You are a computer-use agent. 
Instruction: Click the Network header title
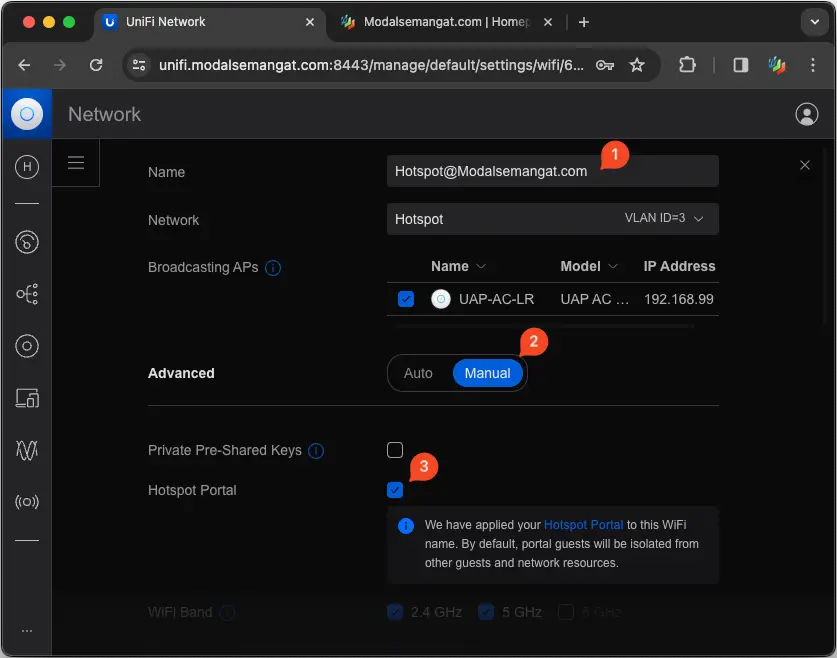tap(105, 114)
